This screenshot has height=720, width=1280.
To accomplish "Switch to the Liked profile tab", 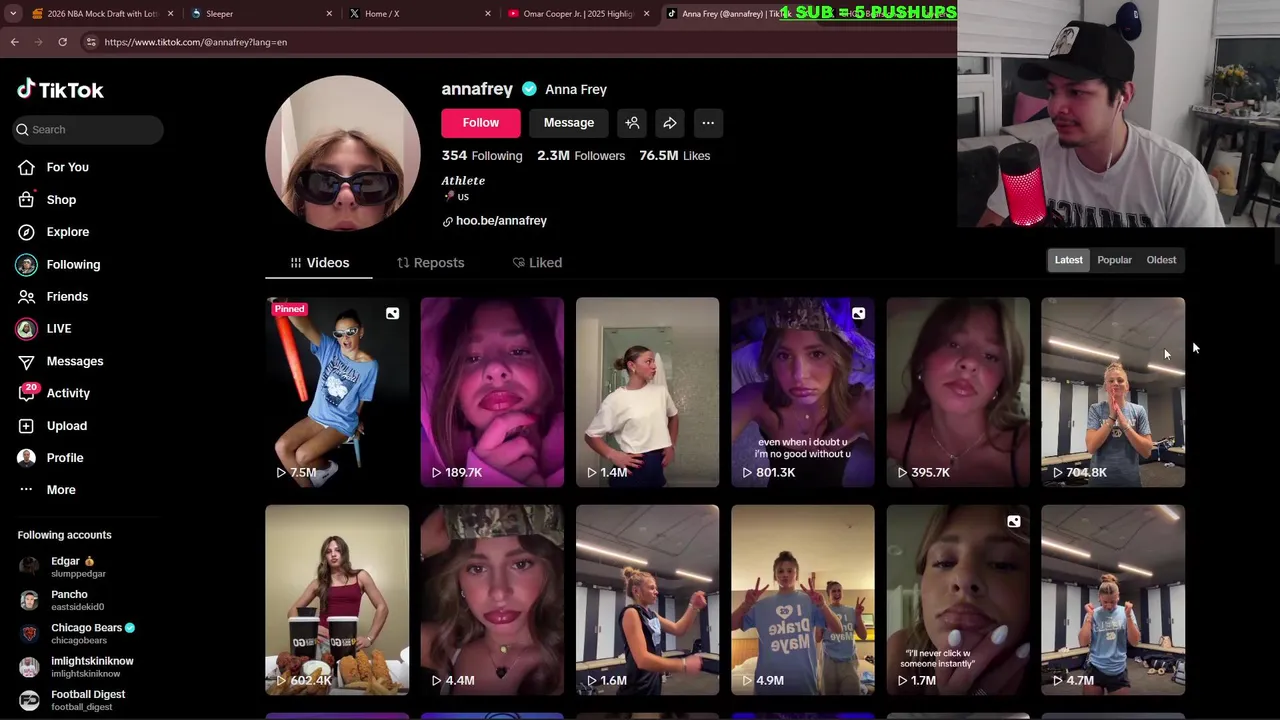I will [x=537, y=263].
